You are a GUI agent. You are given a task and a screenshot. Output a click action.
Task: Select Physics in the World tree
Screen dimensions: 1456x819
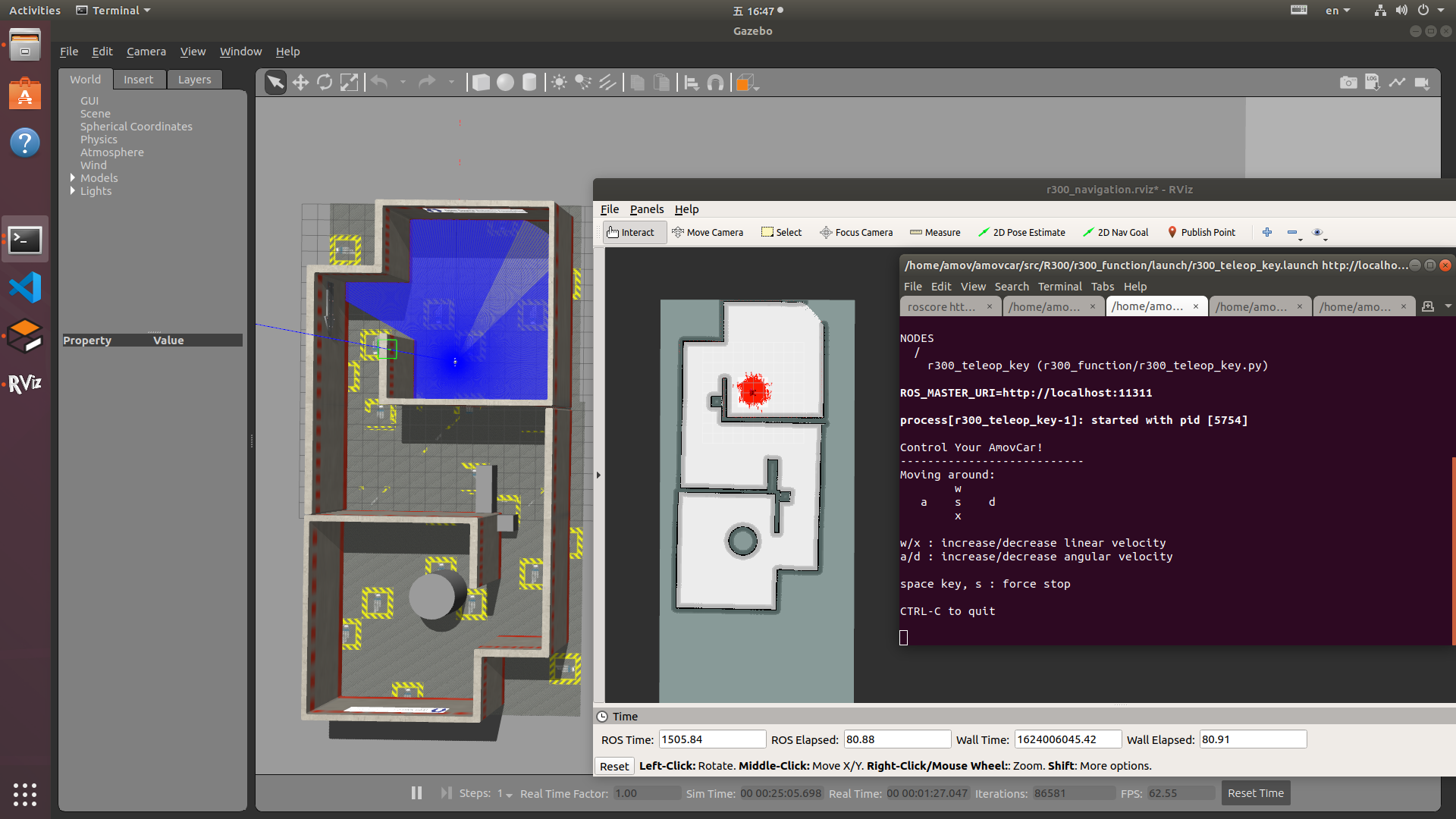[99, 140]
